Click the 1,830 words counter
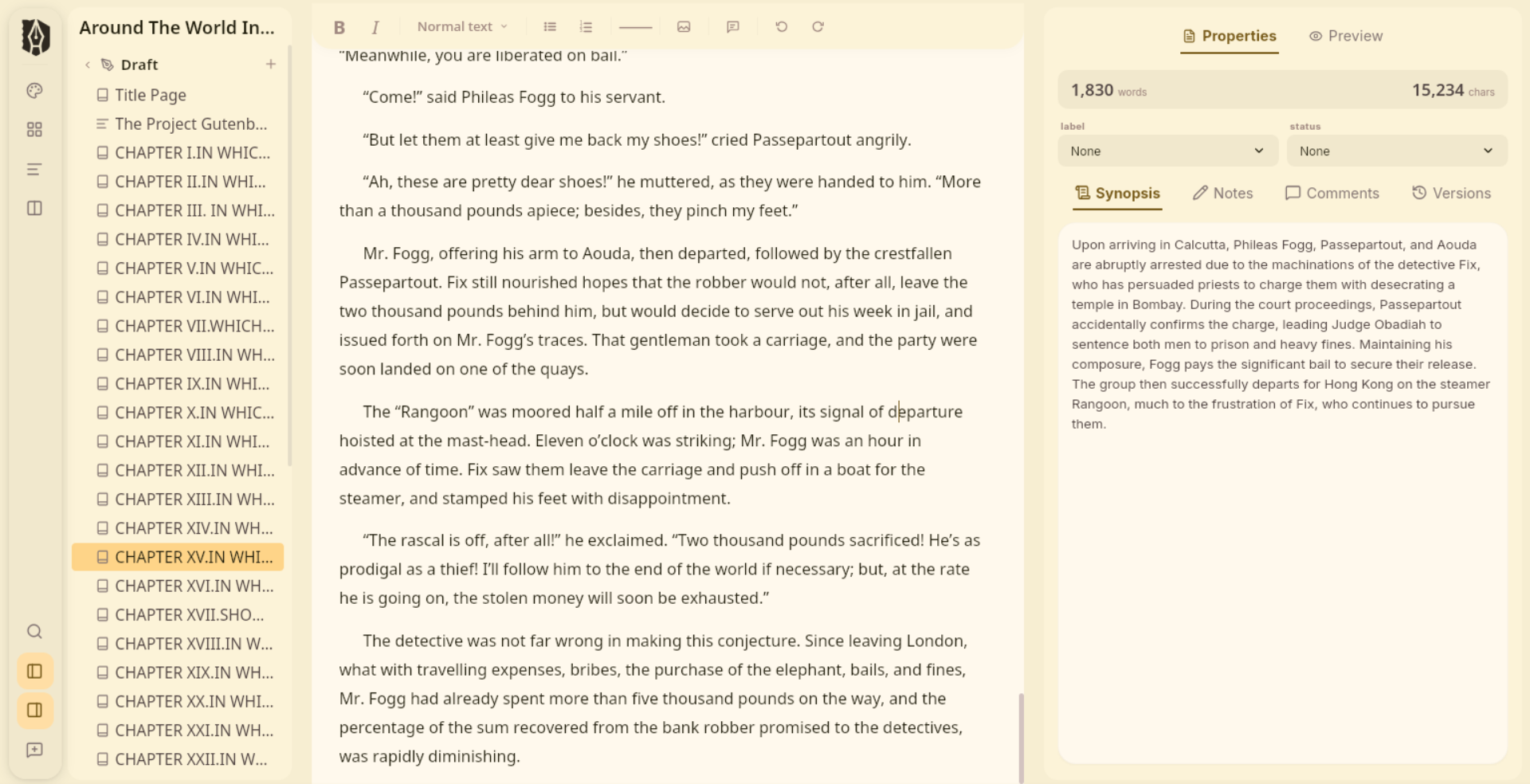 coord(1108,91)
